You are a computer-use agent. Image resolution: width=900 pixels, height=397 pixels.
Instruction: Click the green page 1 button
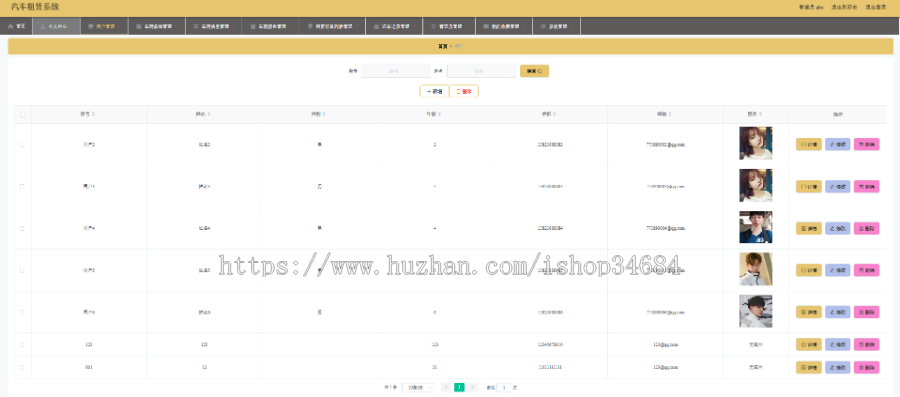pyautogui.click(x=459, y=388)
